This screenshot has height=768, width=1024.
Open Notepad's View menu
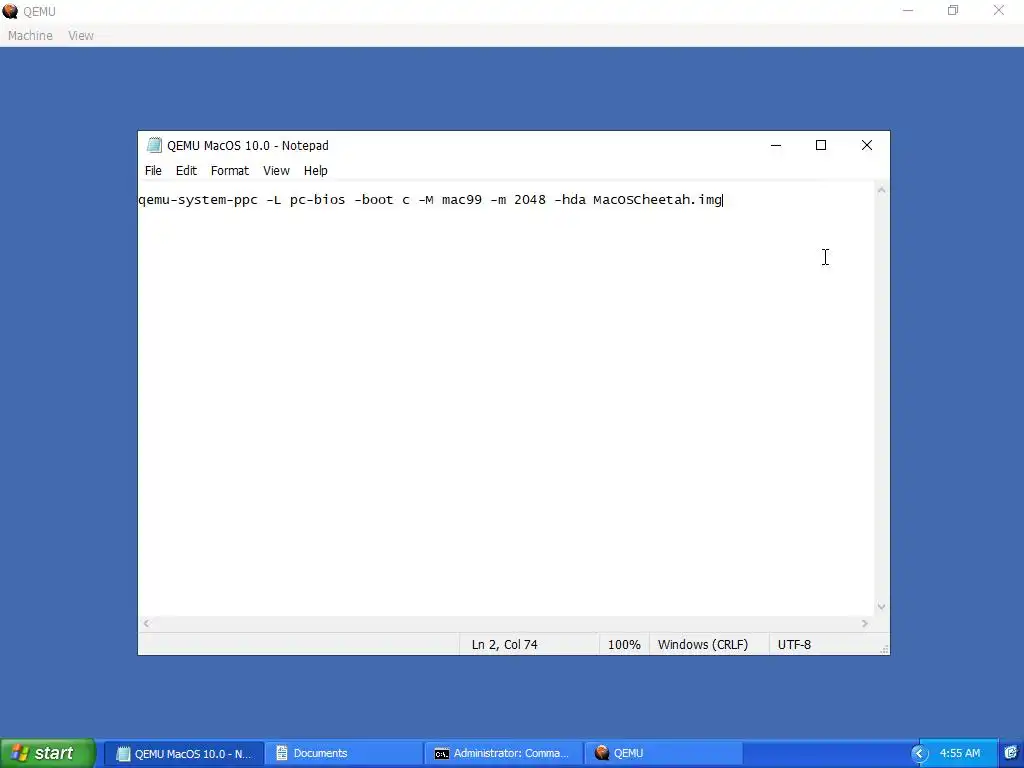click(x=276, y=170)
